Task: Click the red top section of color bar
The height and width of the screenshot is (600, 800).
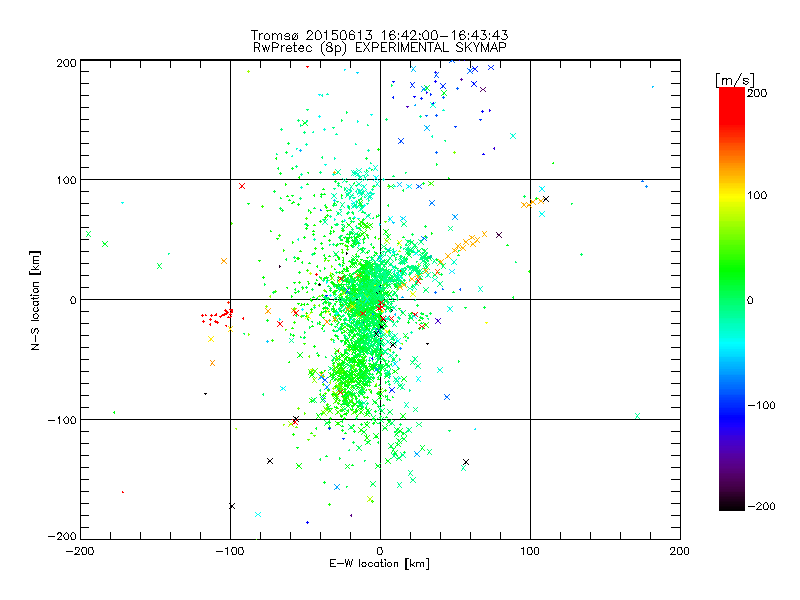Action: click(x=732, y=107)
